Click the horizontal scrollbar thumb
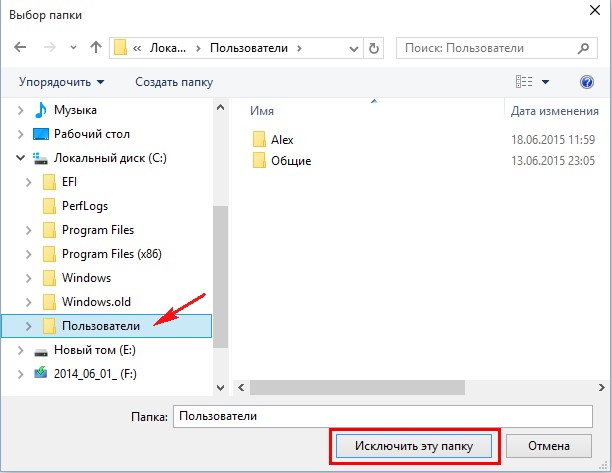 tap(357, 388)
